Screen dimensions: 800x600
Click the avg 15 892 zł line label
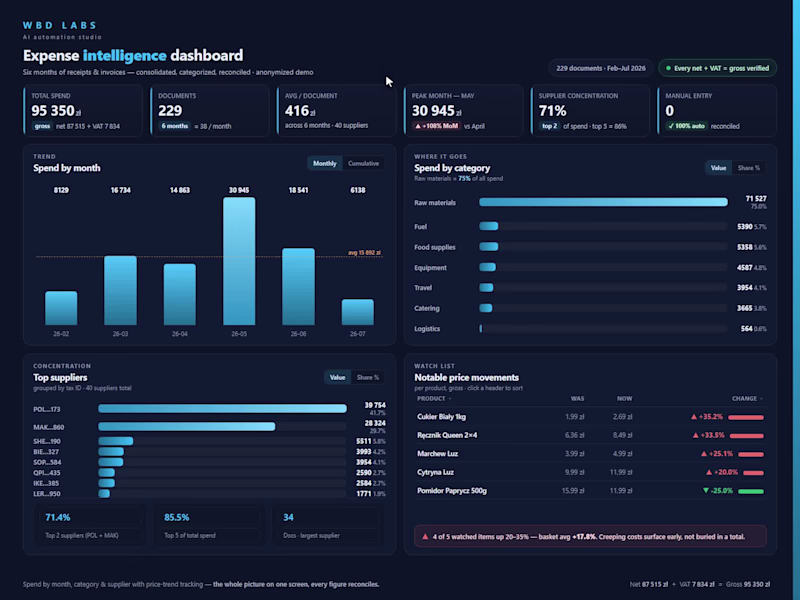(x=364, y=253)
